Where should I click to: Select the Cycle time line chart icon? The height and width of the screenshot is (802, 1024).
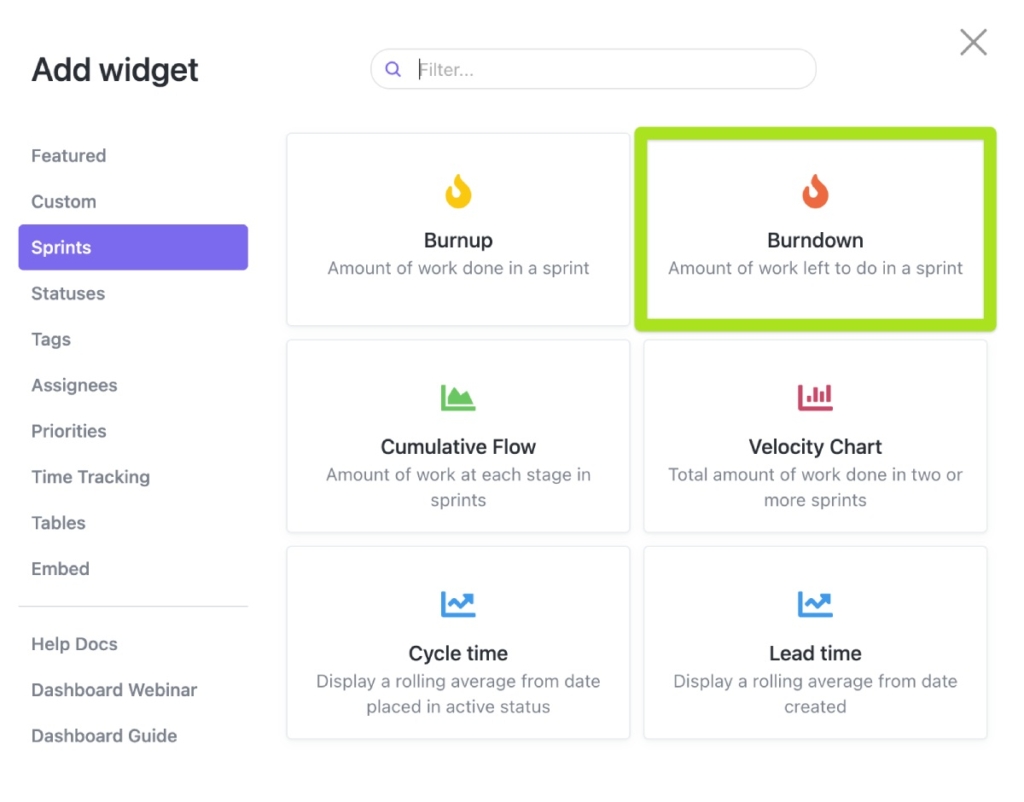[458, 604]
